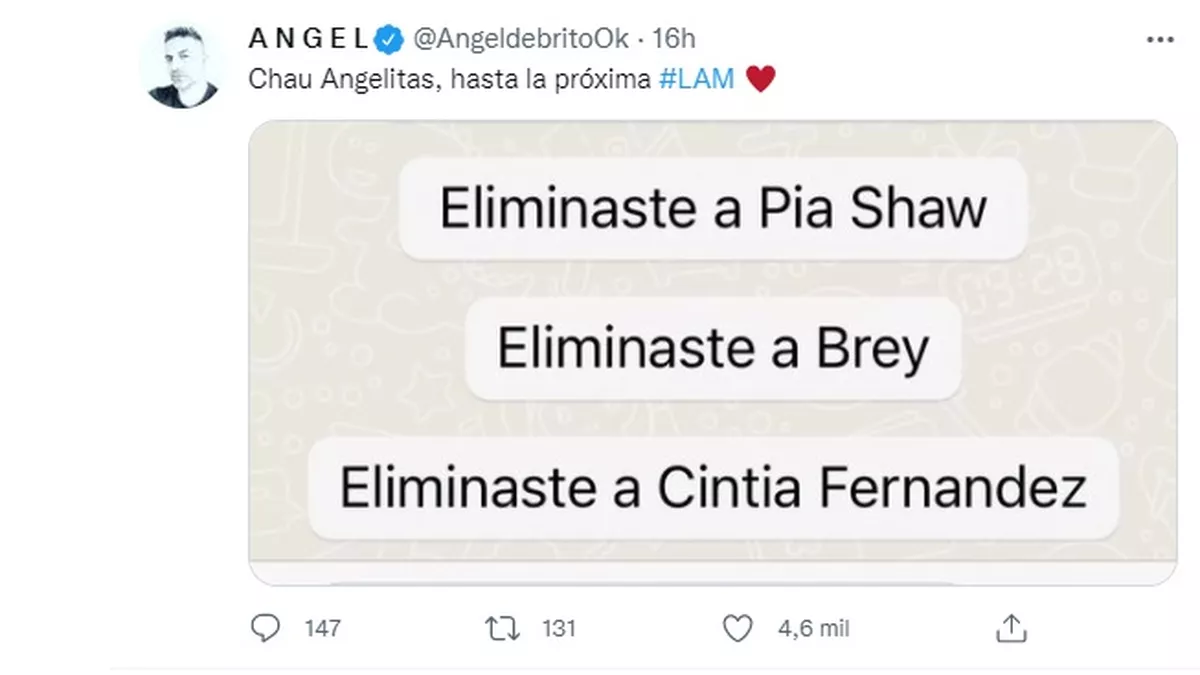Screen dimensions: 1200x675
Task: Click the reply speech bubble icon
Action: coord(263,627)
